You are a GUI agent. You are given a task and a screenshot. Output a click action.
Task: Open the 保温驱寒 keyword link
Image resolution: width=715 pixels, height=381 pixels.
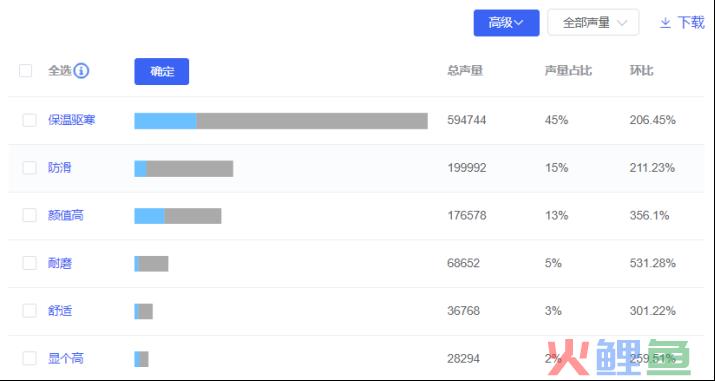pos(72,120)
